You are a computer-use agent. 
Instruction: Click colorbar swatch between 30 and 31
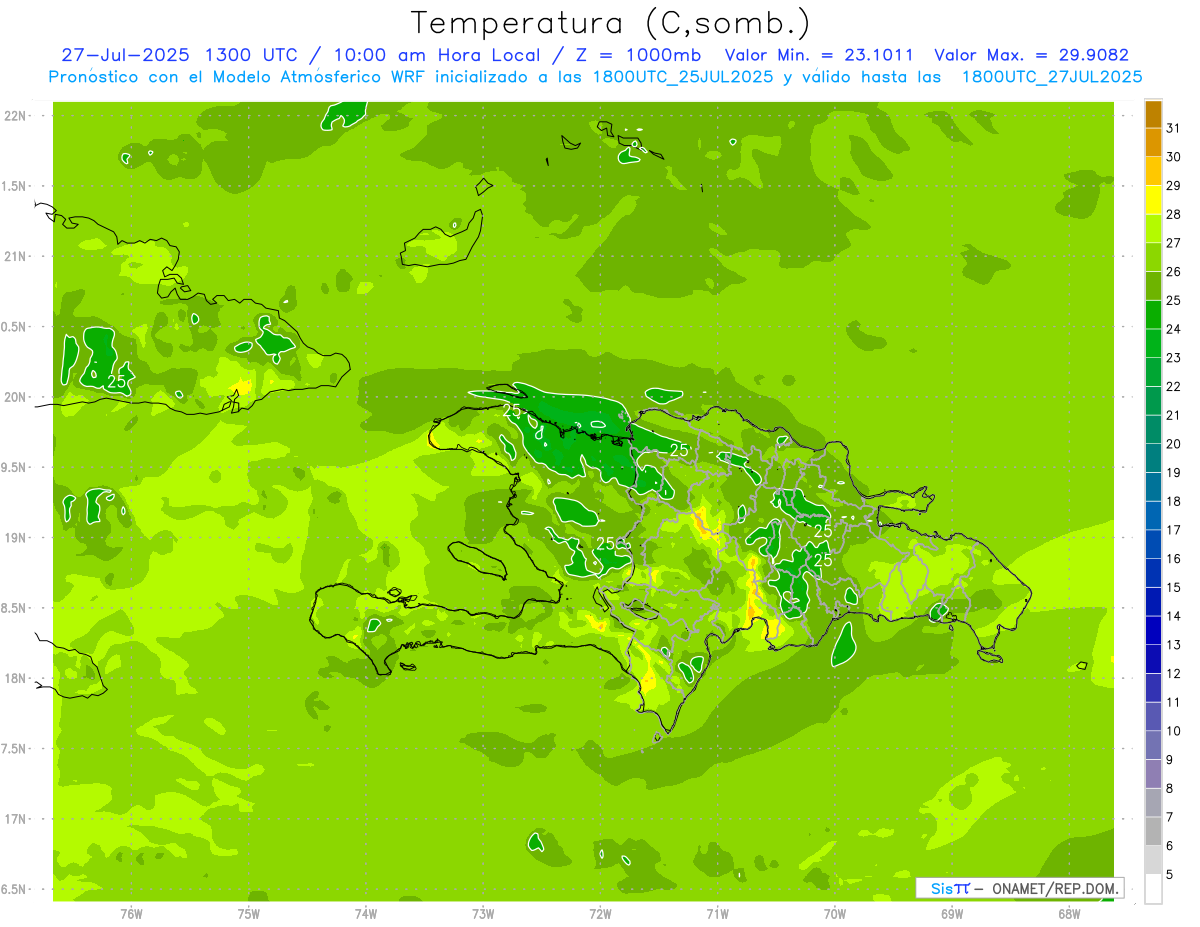pyautogui.click(x=1153, y=144)
